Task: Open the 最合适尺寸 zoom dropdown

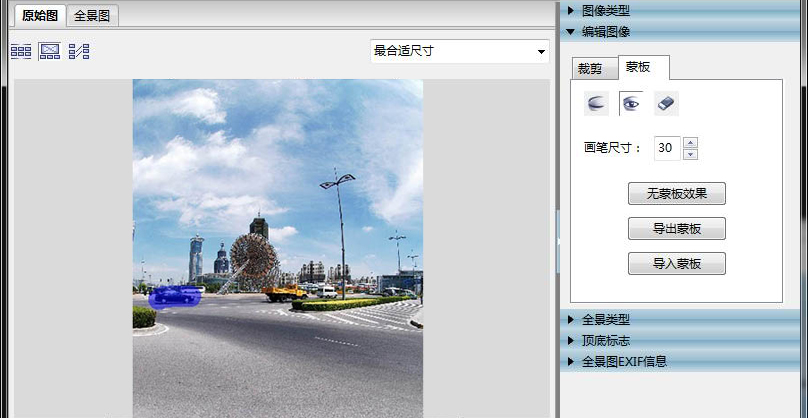Action: tap(459, 51)
